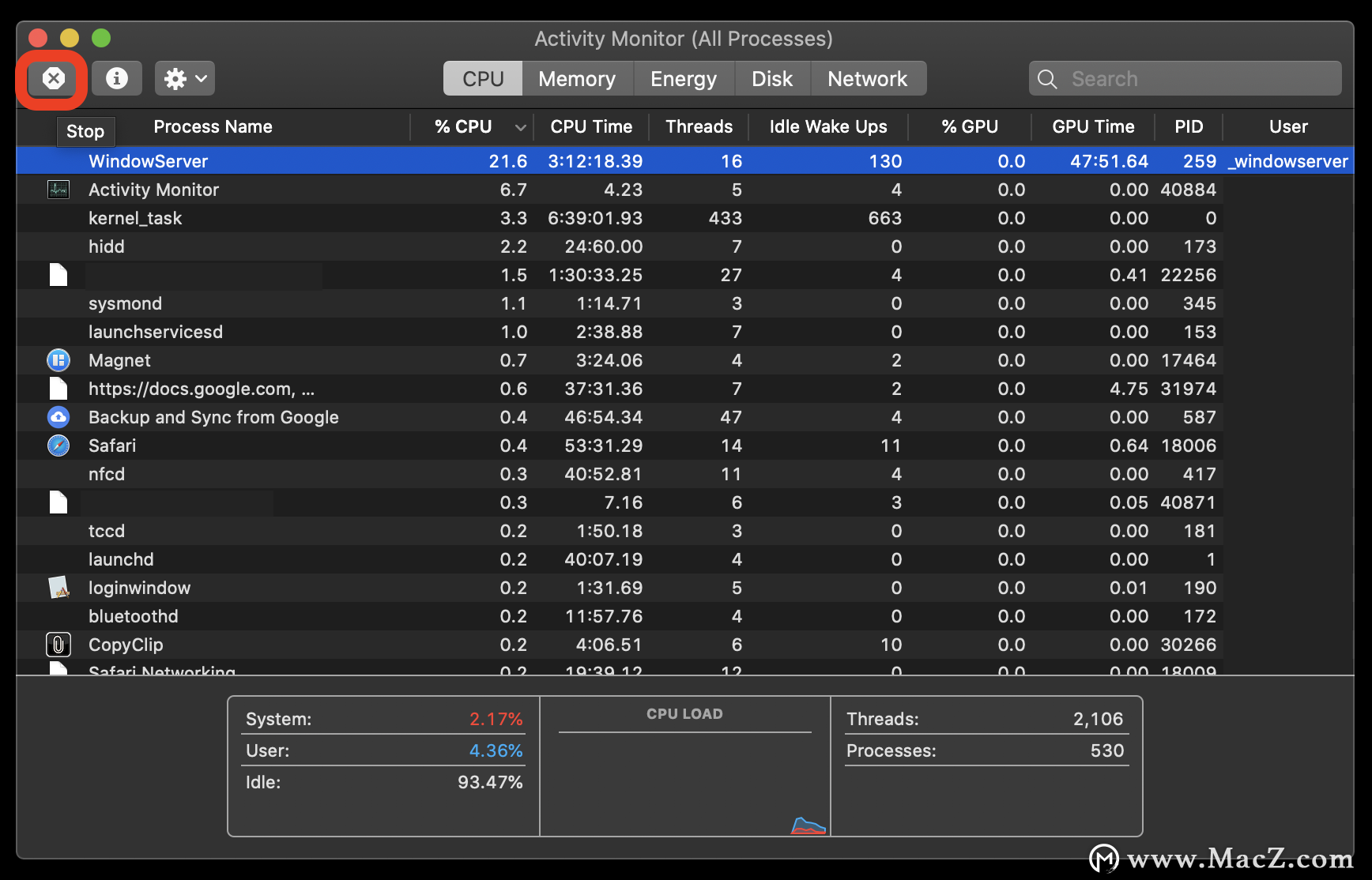This screenshot has height=880, width=1372.
Task: Sort by Process Name column
Action: click(x=213, y=126)
